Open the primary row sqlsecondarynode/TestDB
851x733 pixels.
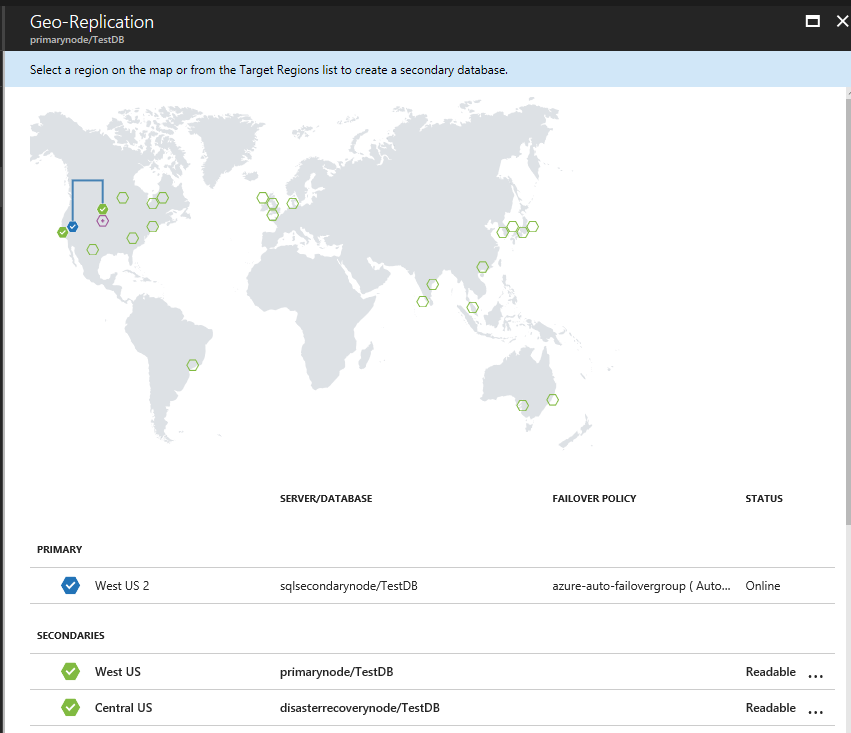432,585
